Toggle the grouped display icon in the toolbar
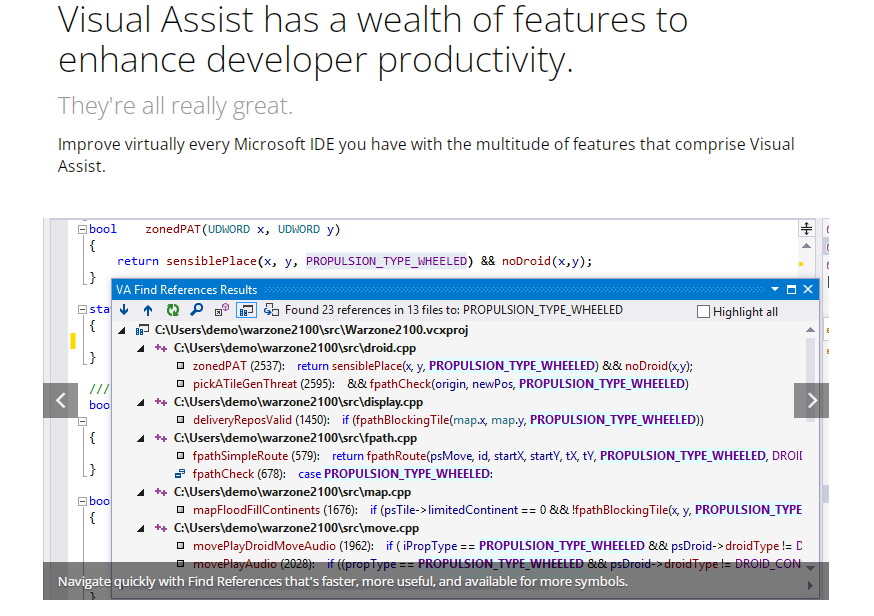Image resolution: width=874 pixels, height=616 pixels. click(246, 309)
